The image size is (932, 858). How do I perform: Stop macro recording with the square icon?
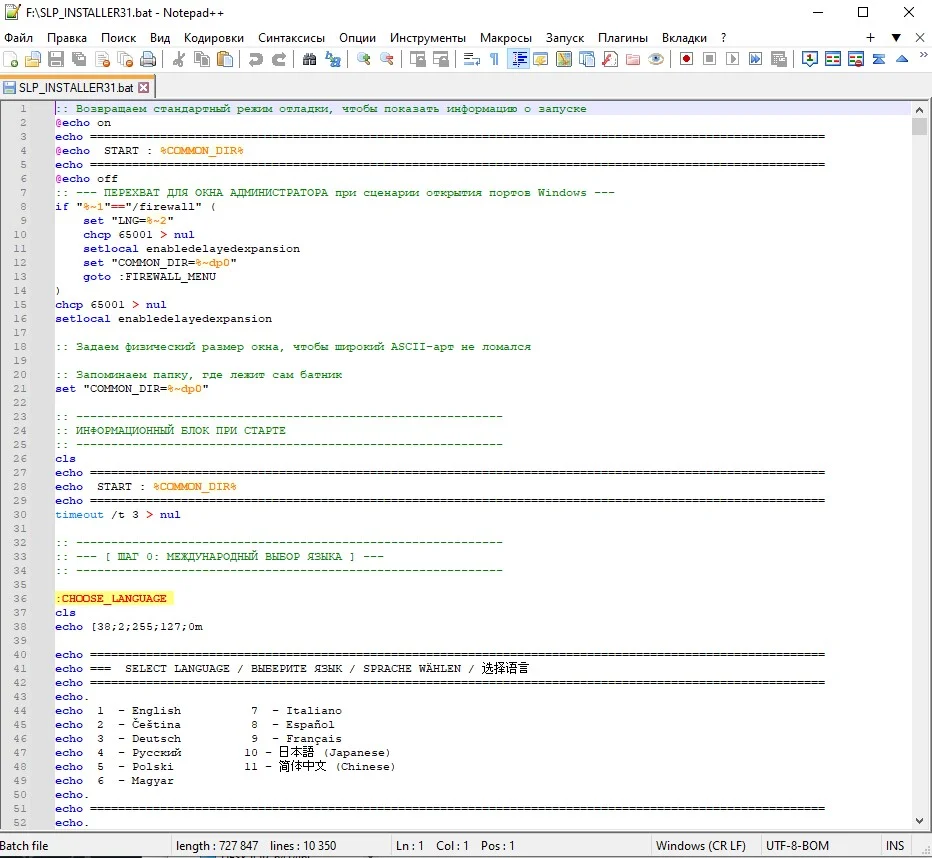[710, 59]
